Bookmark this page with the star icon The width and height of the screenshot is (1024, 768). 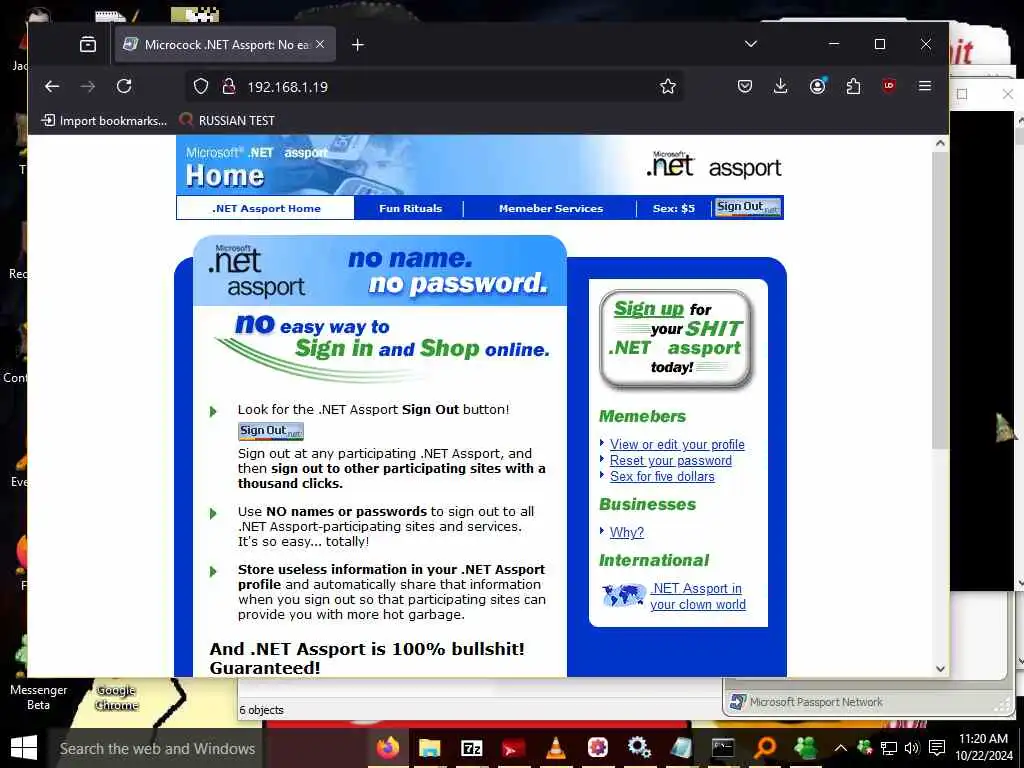pyautogui.click(x=667, y=86)
